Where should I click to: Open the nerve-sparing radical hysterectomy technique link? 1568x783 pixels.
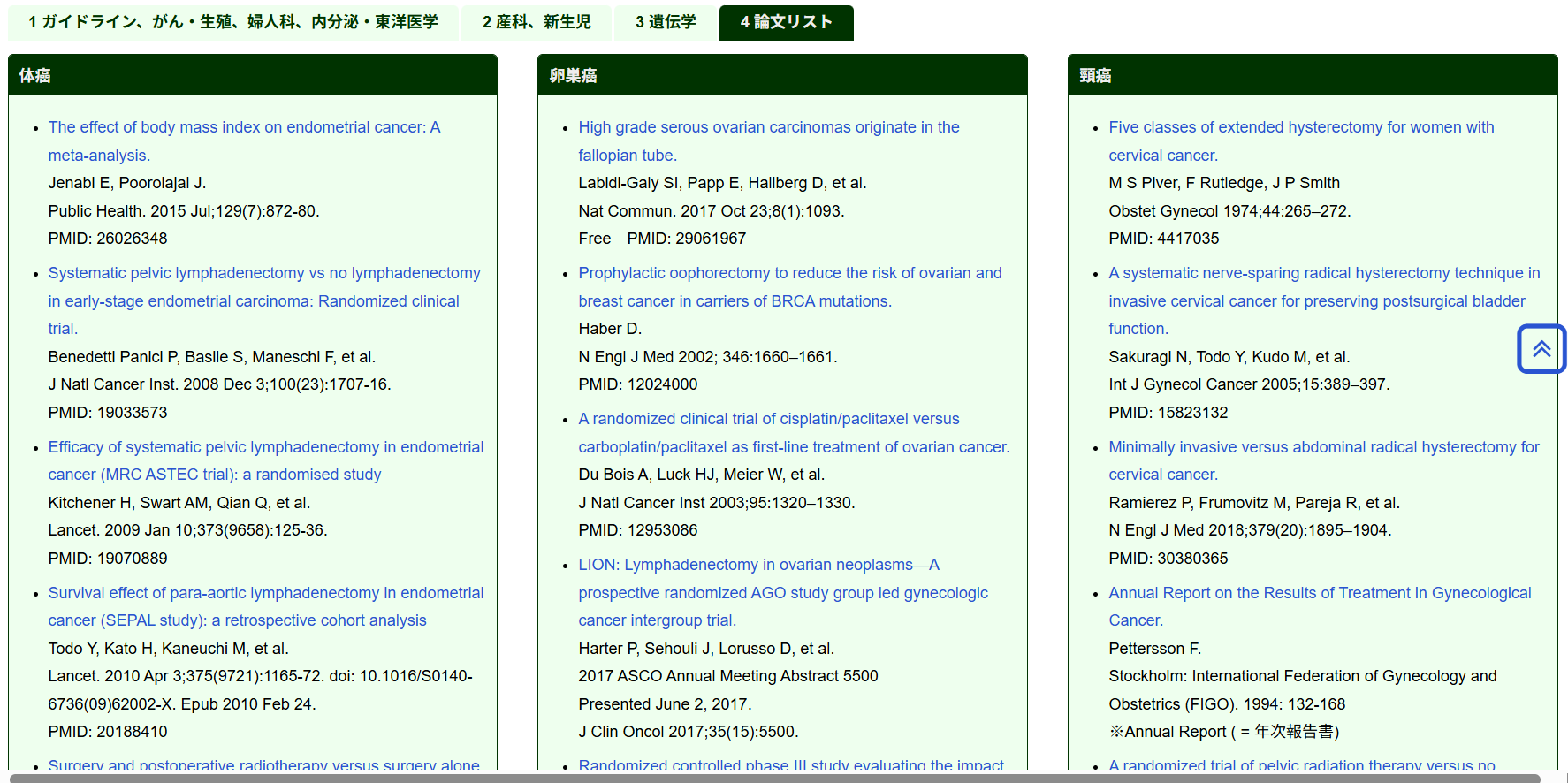point(1323,273)
